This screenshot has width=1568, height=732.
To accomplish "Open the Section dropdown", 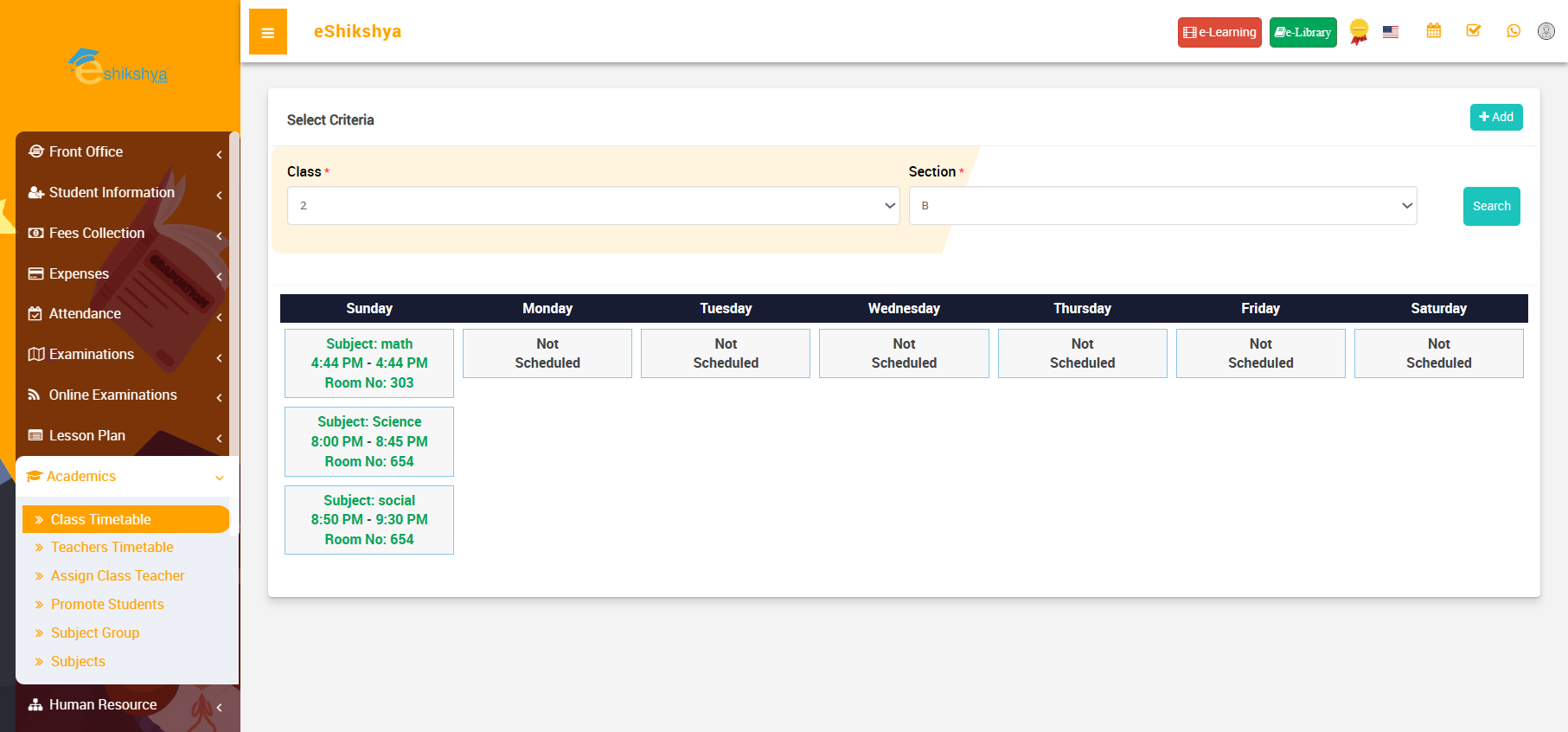I will [x=1162, y=206].
